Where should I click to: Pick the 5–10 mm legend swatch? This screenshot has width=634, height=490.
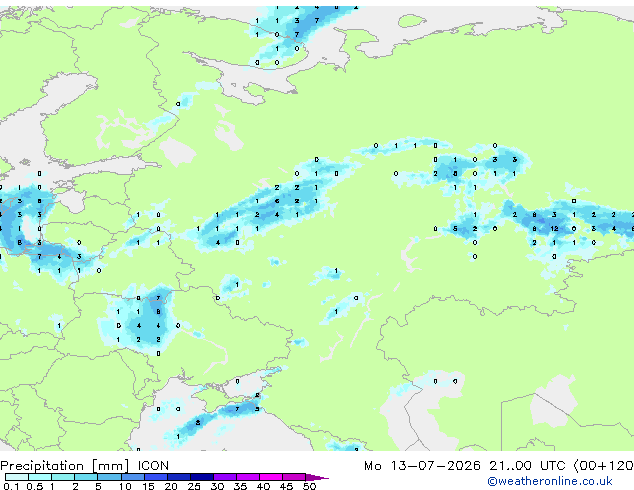tap(109, 477)
